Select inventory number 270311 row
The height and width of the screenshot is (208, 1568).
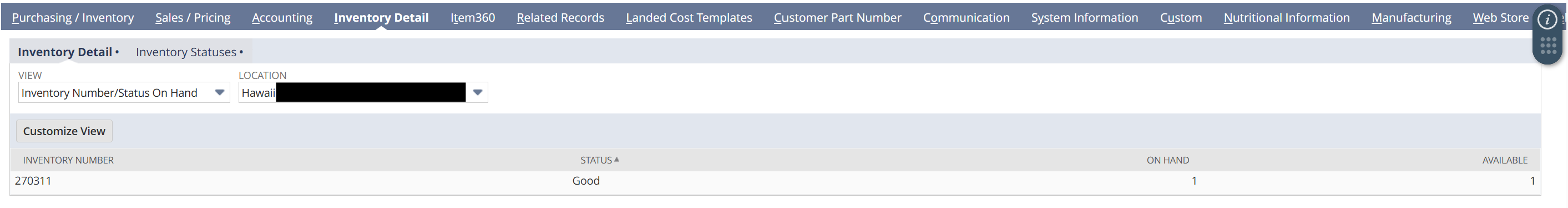pyautogui.click(x=775, y=181)
